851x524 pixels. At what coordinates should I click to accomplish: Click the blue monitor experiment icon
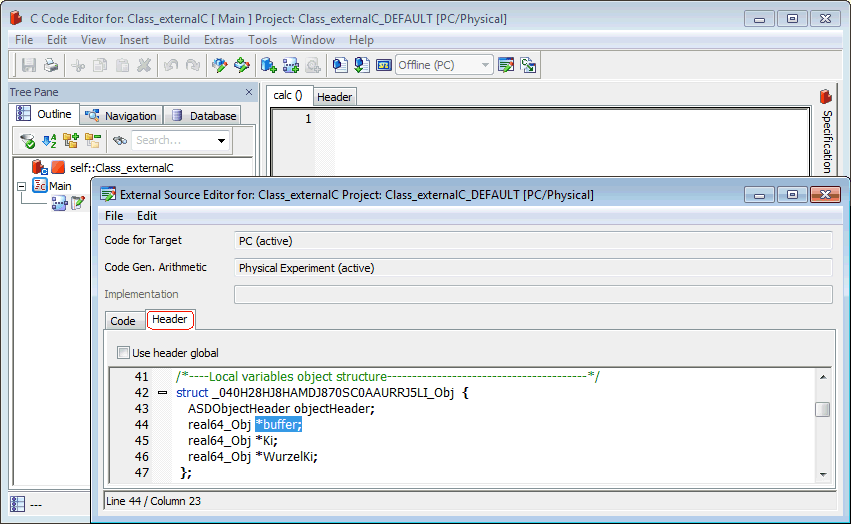click(x=384, y=65)
